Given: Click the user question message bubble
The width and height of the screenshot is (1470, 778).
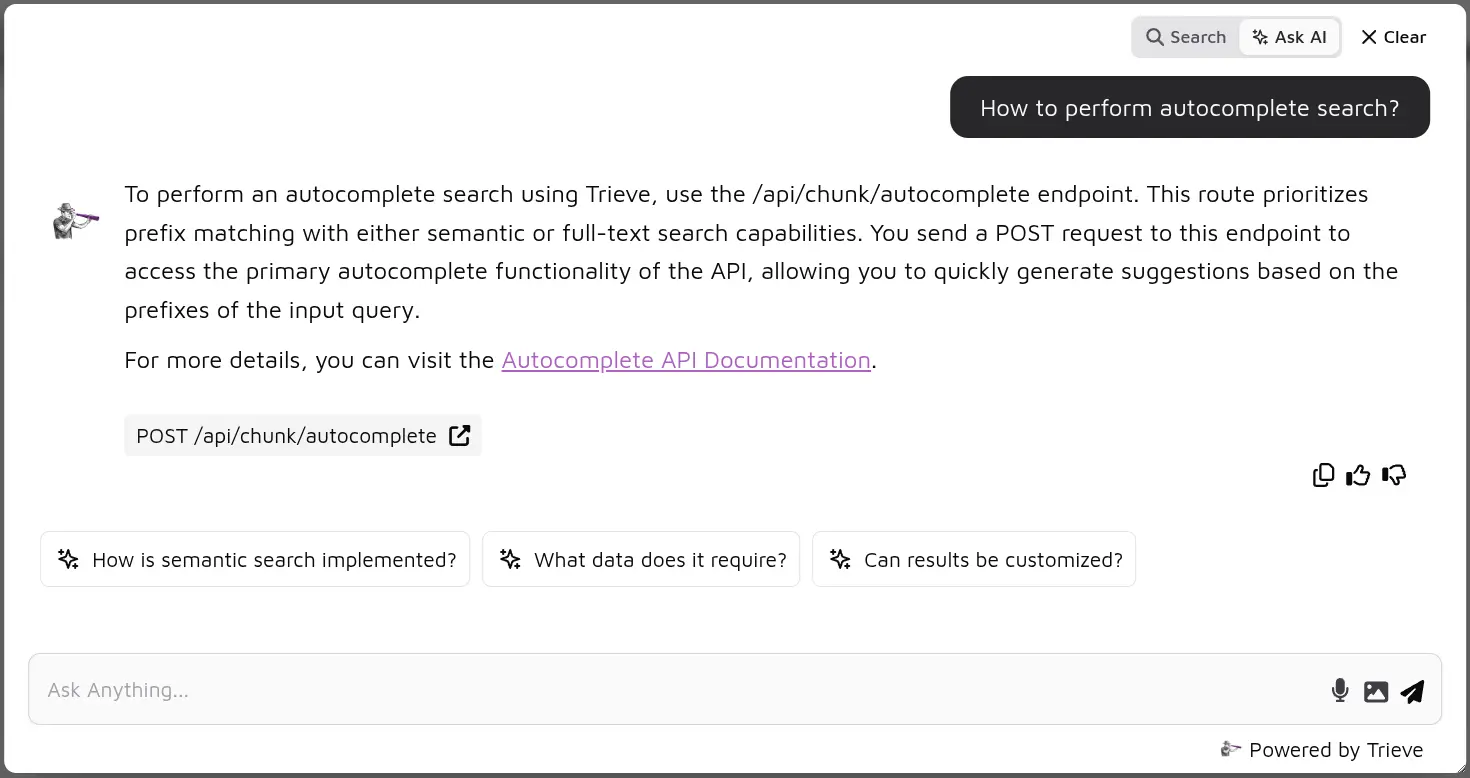Looking at the screenshot, I should pos(1189,108).
